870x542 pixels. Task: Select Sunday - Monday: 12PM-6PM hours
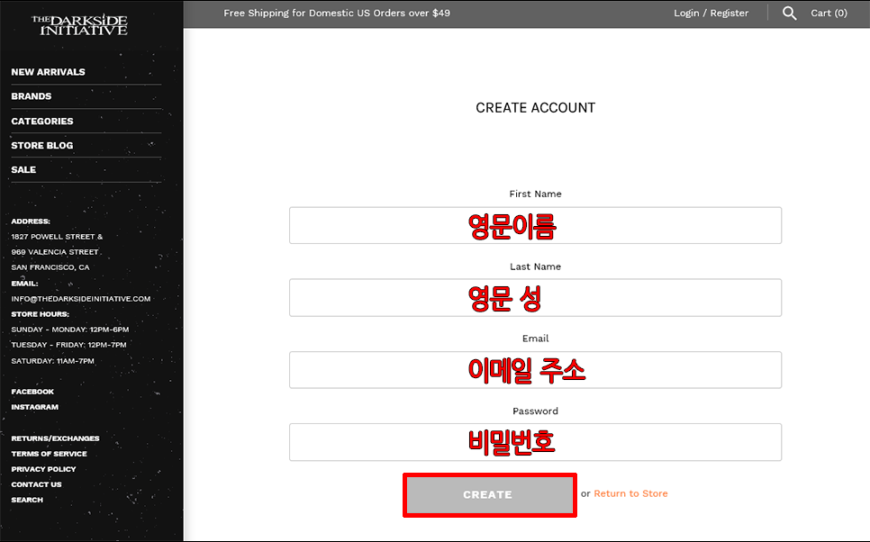coord(70,330)
